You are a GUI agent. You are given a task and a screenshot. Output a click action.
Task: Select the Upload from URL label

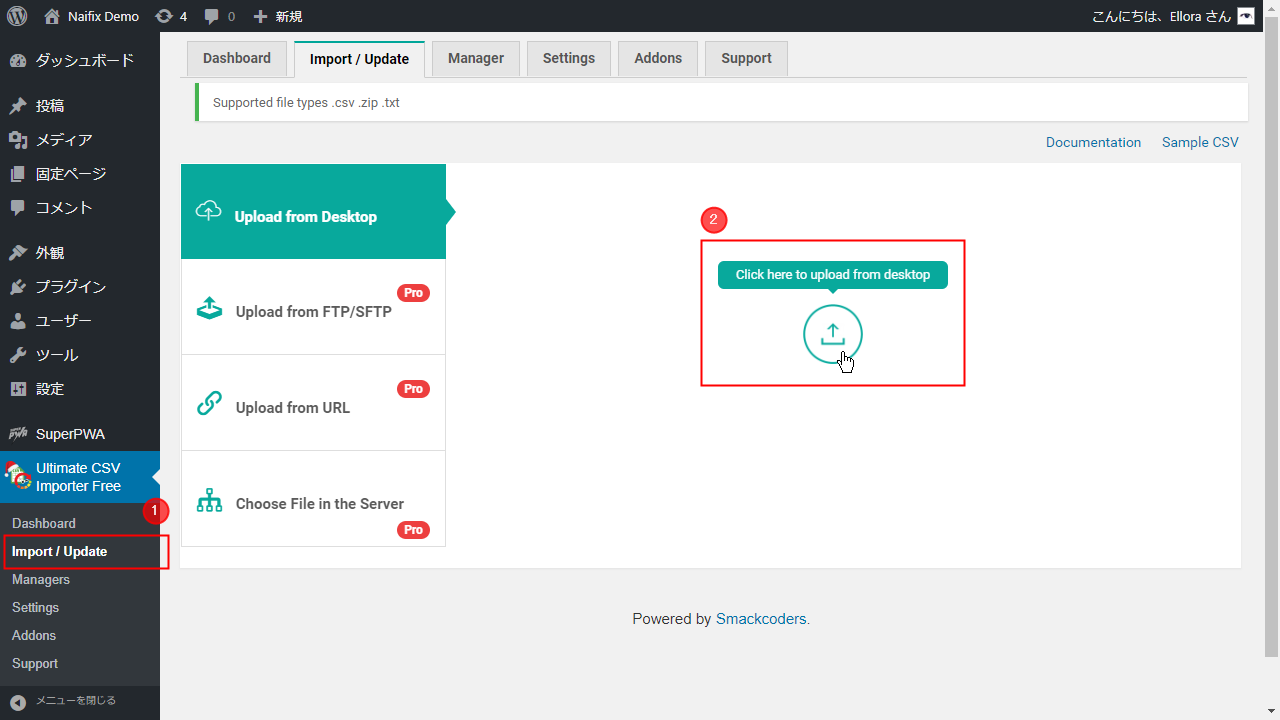pyautogui.click(x=293, y=408)
